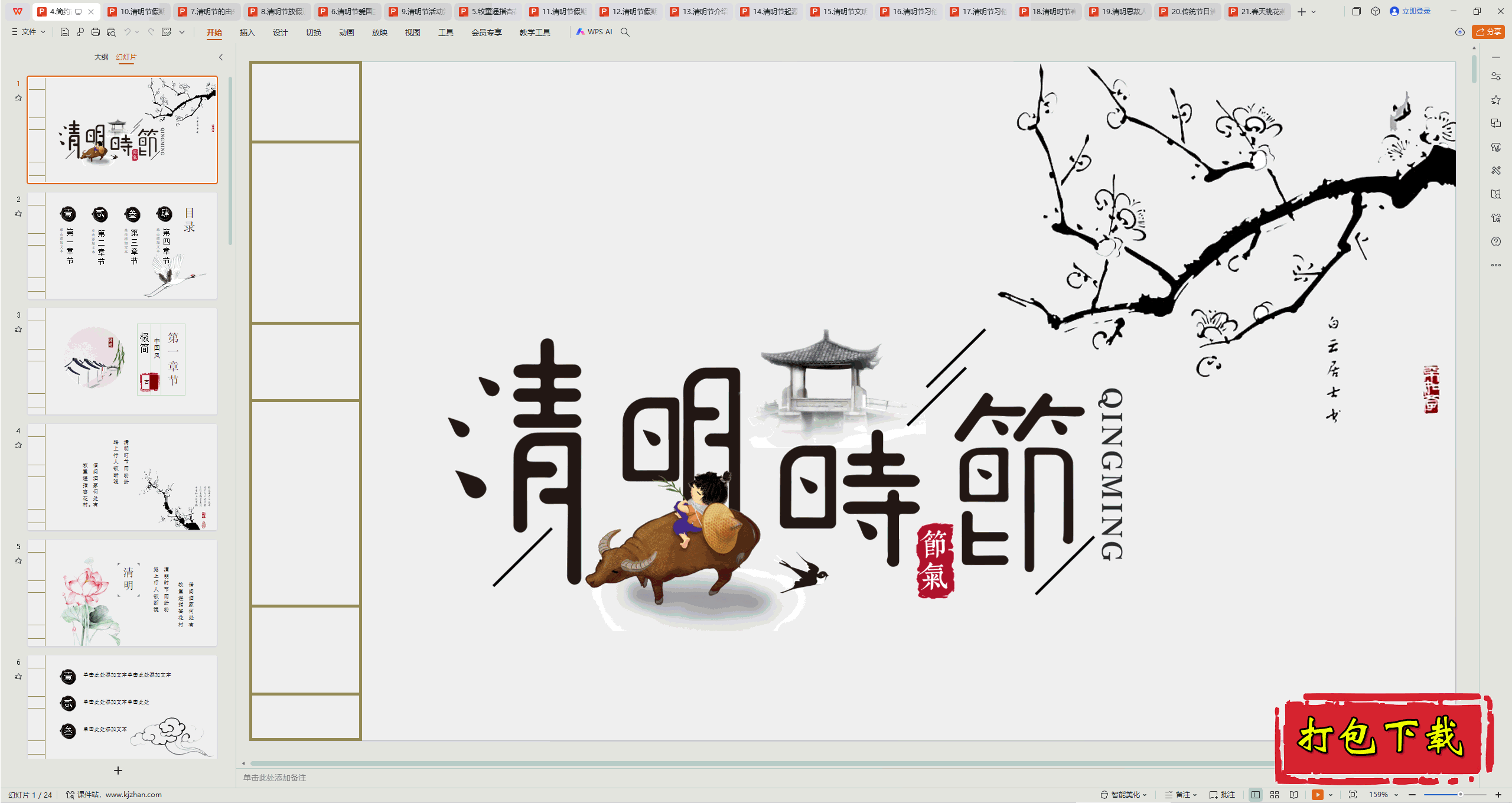
Task: Switch panel to 幻灯片 slides view
Action: [x=126, y=57]
